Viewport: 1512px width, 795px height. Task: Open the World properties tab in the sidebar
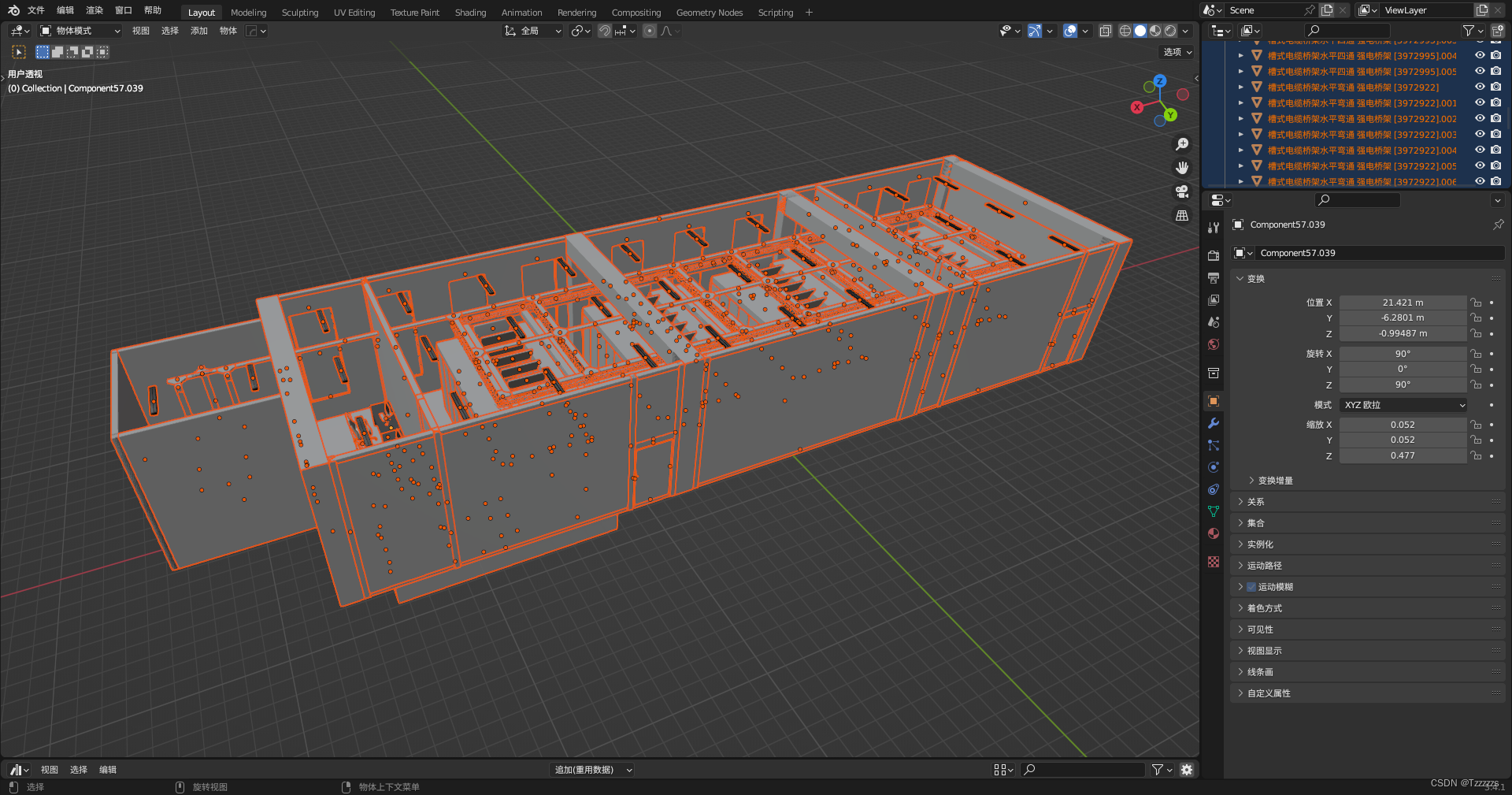click(1213, 344)
